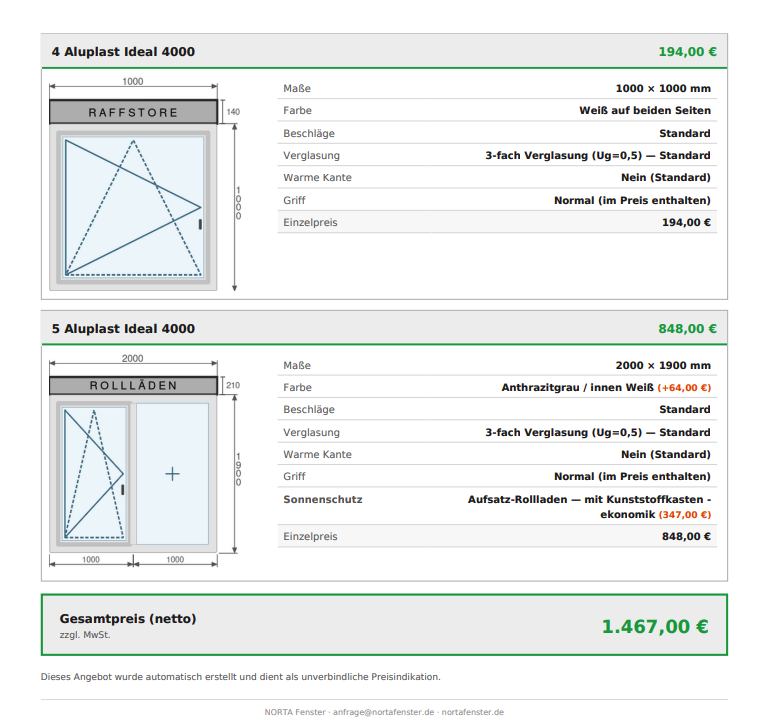Image resolution: width=777 pixels, height=727 pixels.
Task: Click the 210 height marker beside ROLLLÄDEN
Action: [233, 386]
